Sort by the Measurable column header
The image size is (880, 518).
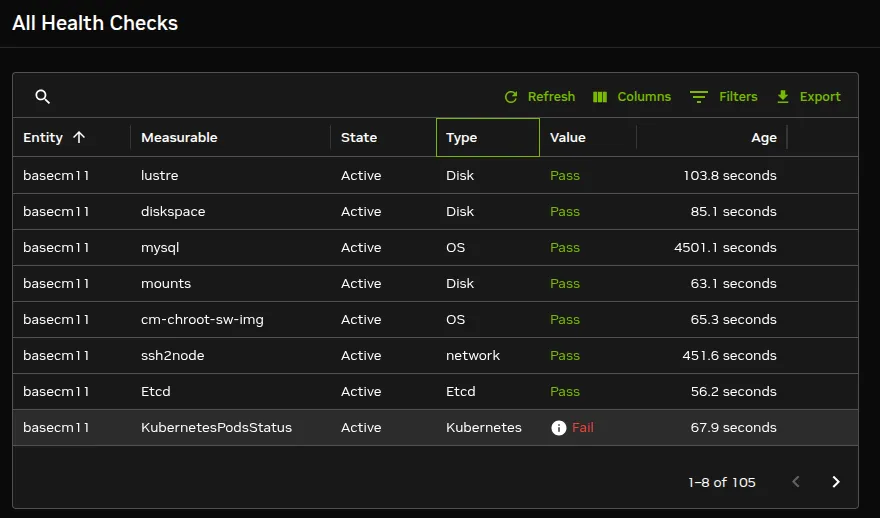pyautogui.click(x=179, y=137)
